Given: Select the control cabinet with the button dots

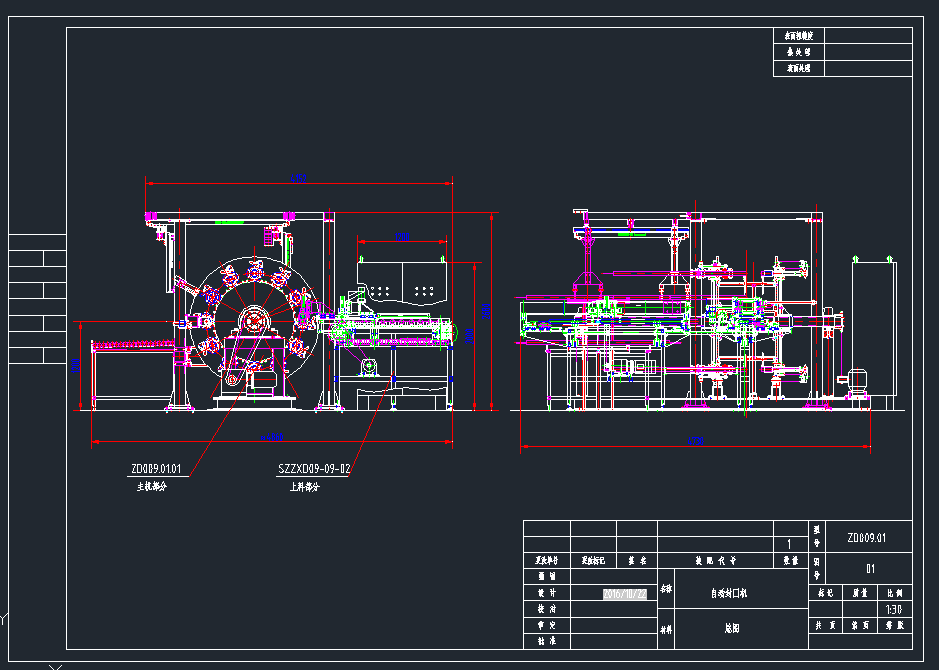Looking at the screenshot, I should point(402,283).
